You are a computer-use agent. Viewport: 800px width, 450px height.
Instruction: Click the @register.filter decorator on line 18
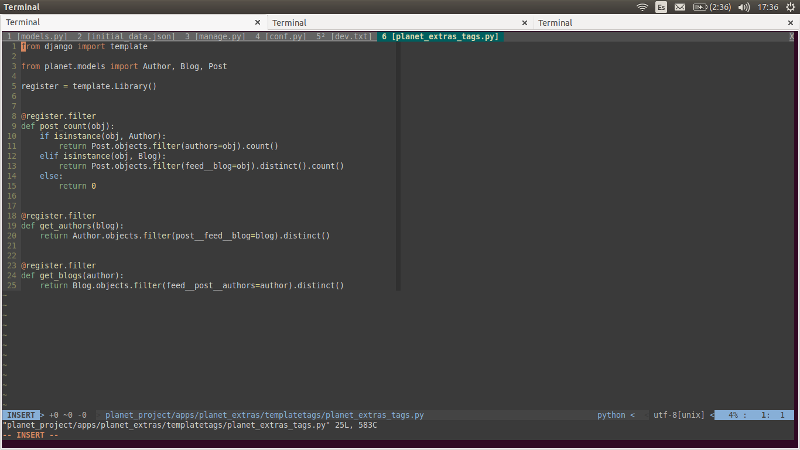click(59, 216)
